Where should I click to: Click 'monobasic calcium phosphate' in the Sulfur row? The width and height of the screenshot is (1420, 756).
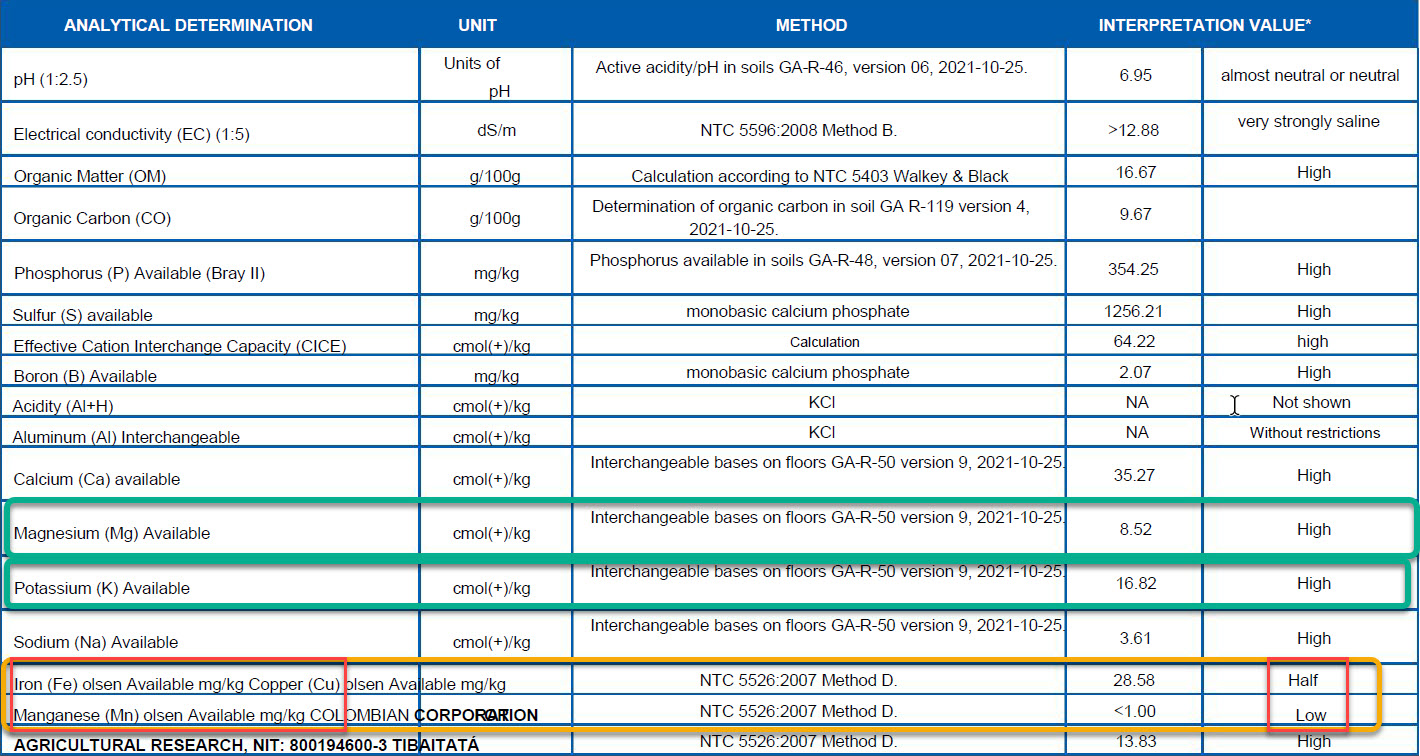coord(798,311)
